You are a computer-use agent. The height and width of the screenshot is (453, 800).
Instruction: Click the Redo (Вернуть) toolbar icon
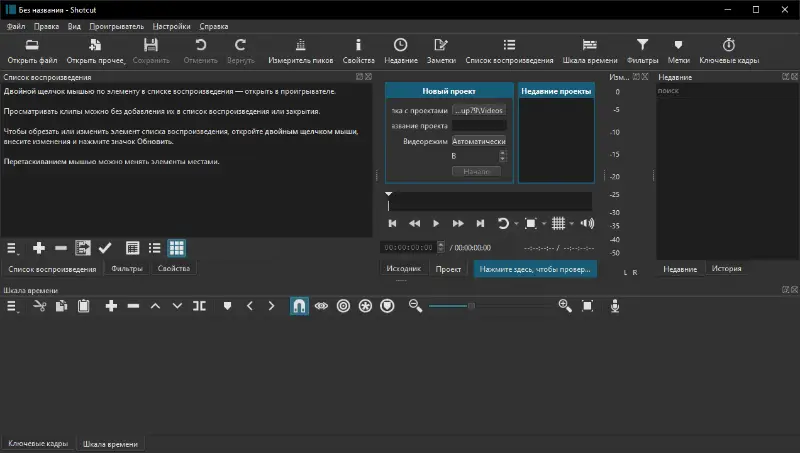(x=240, y=52)
